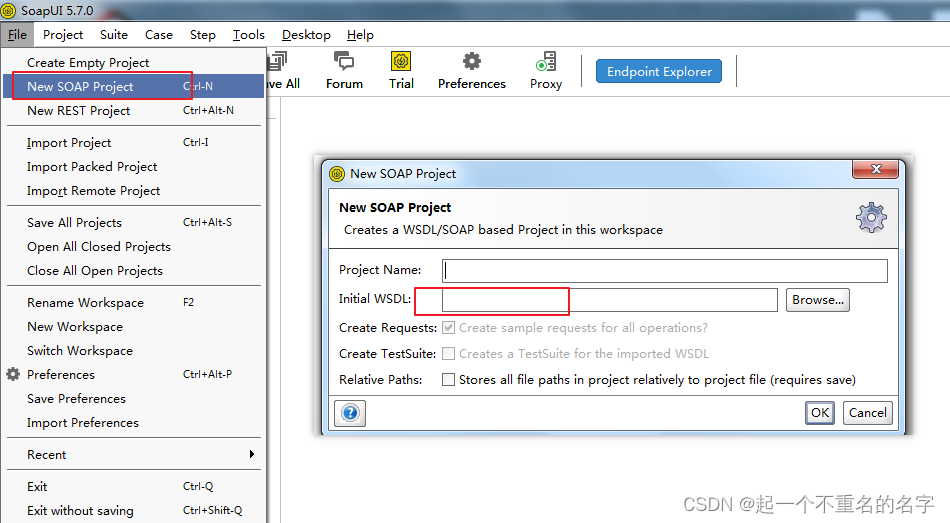Open Preferences from File menu

point(133,375)
